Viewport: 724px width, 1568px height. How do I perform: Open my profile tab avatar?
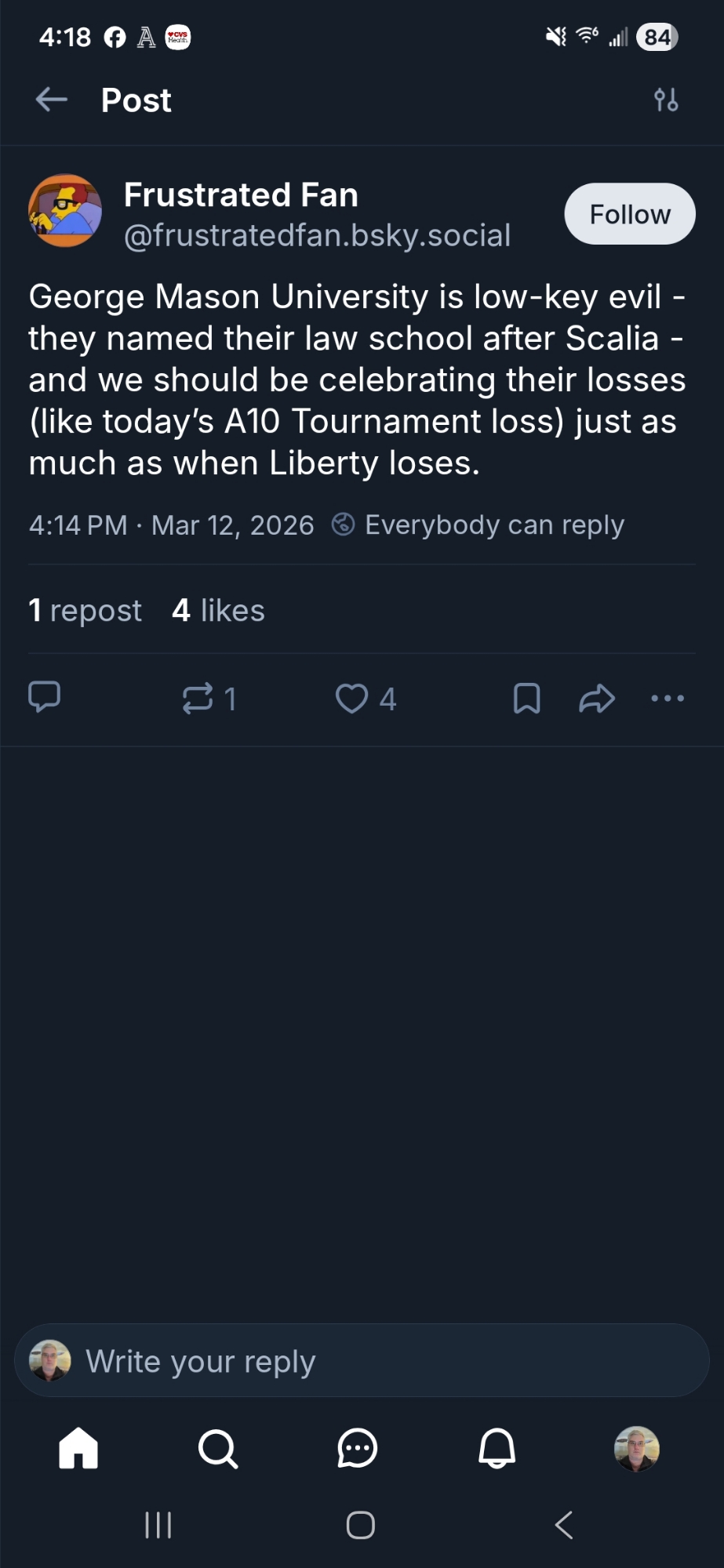(x=636, y=1448)
